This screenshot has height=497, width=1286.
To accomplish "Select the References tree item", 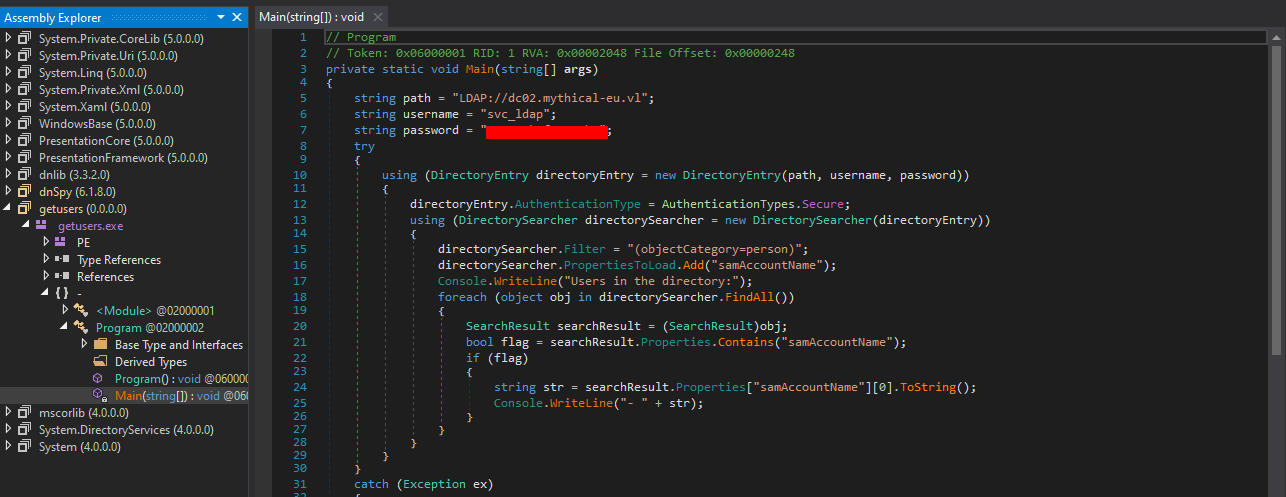I will point(105,276).
